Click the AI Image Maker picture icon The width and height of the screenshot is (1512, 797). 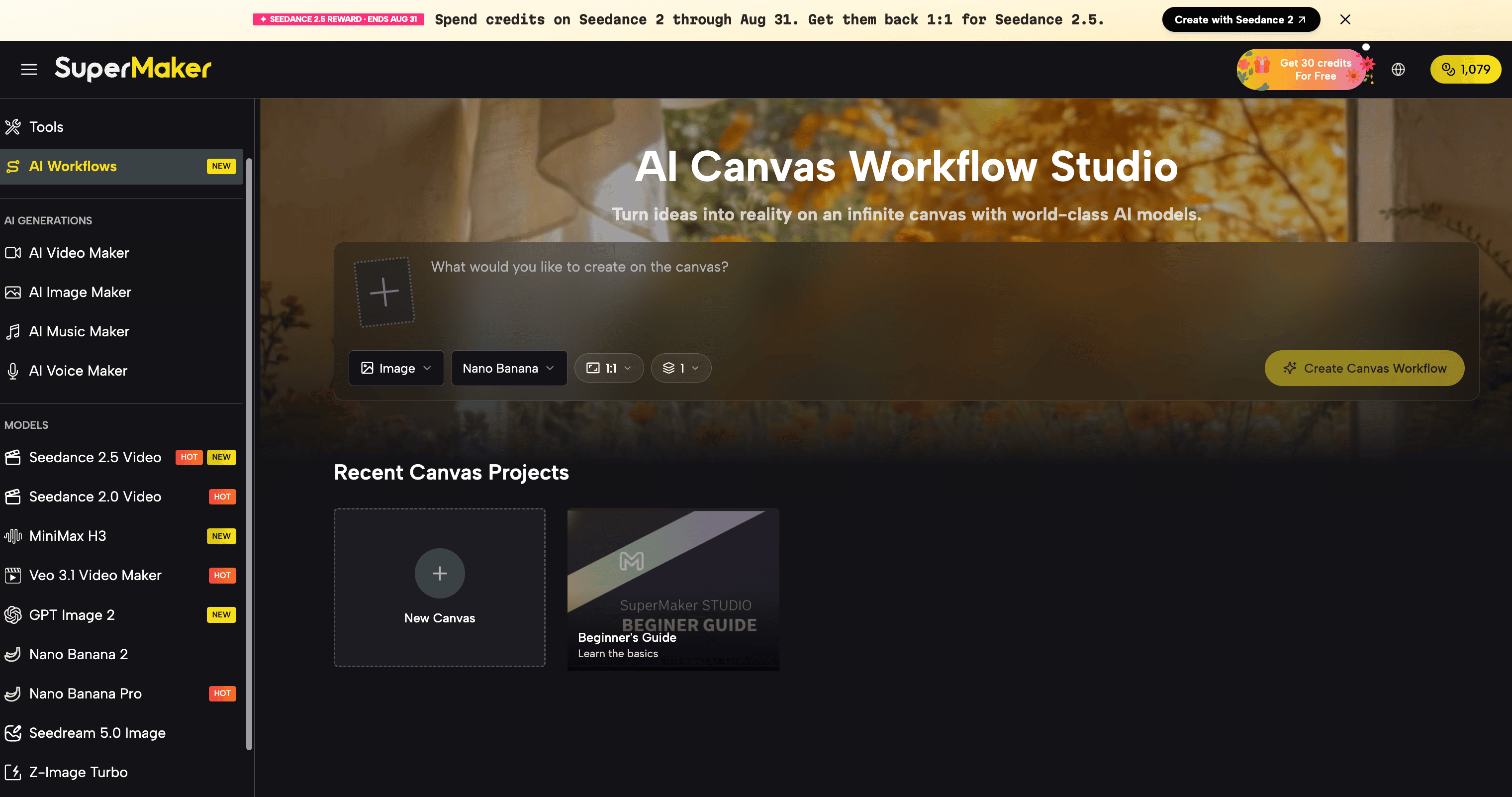coord(13,292)
